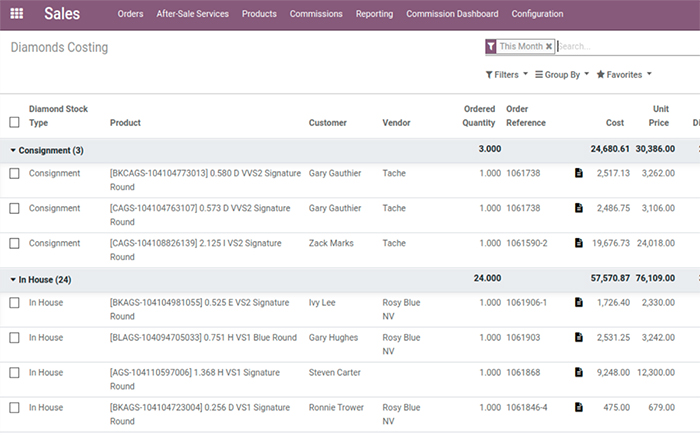Open the After-Sale Services menu
The image size is (700, 435).
(x=192, y=14)
